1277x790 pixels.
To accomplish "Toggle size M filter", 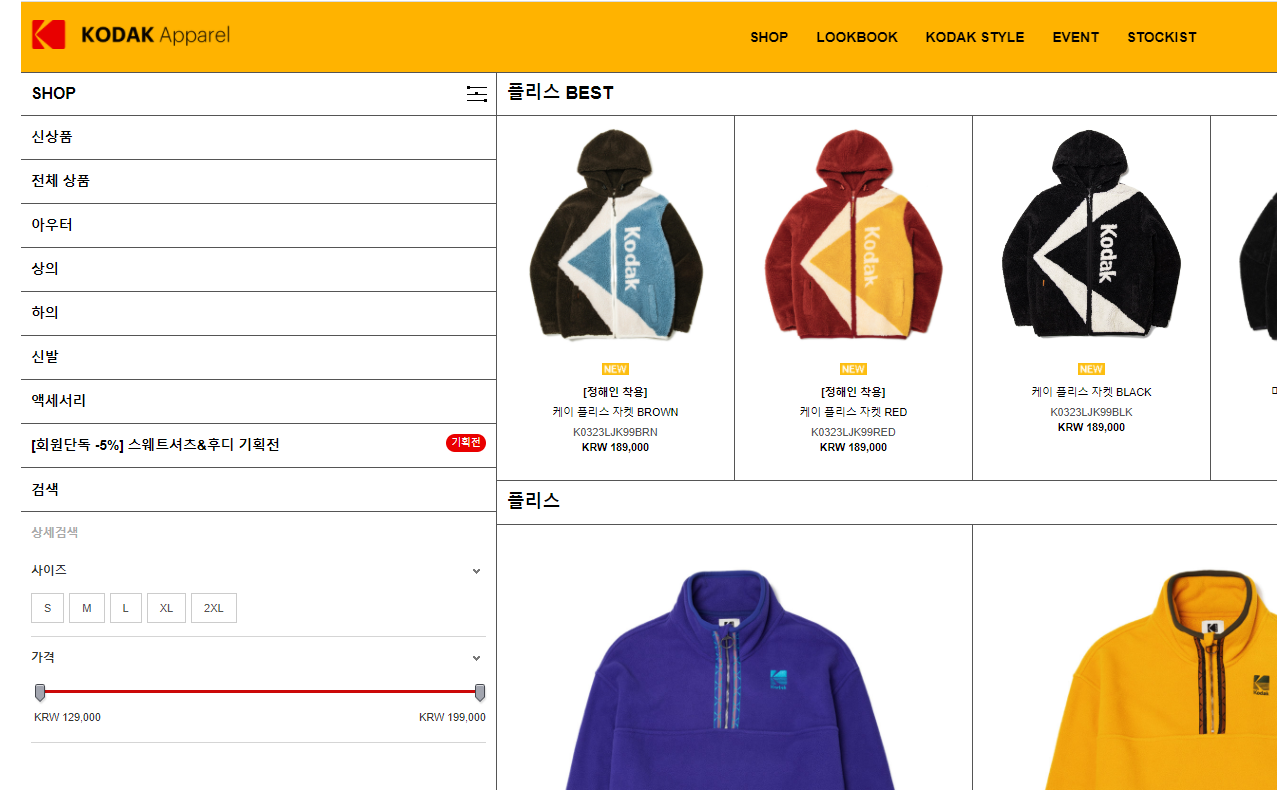I will 87,608.
